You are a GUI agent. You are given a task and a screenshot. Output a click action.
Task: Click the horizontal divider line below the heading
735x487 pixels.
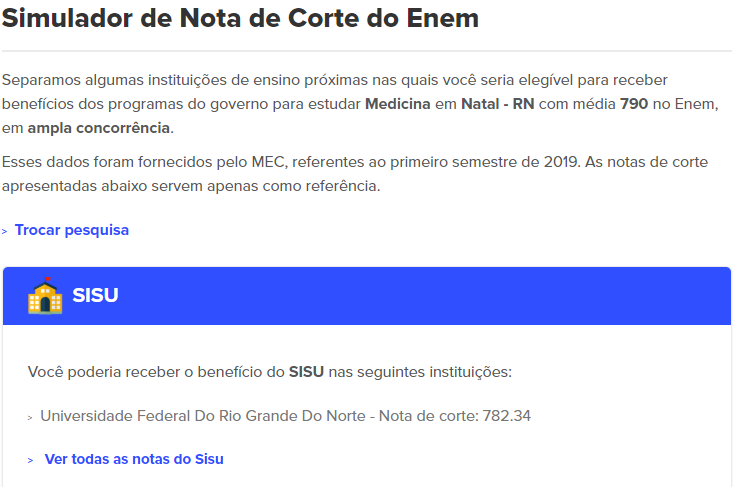[x=367, y=51]
